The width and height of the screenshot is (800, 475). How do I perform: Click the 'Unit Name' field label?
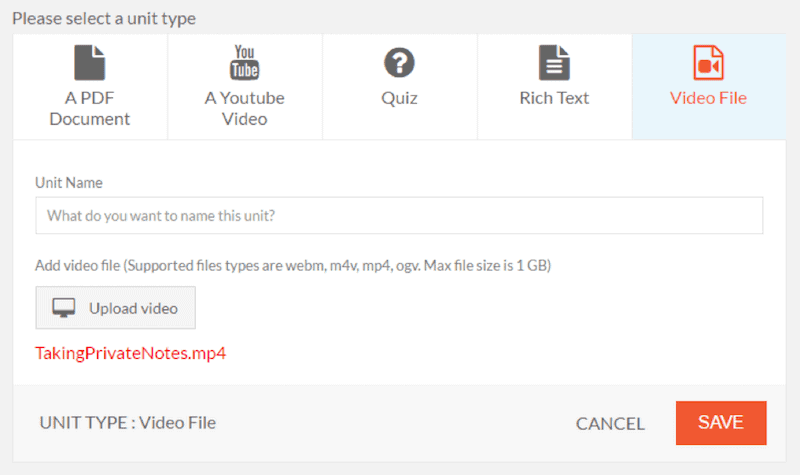click(x=69, y=183)
